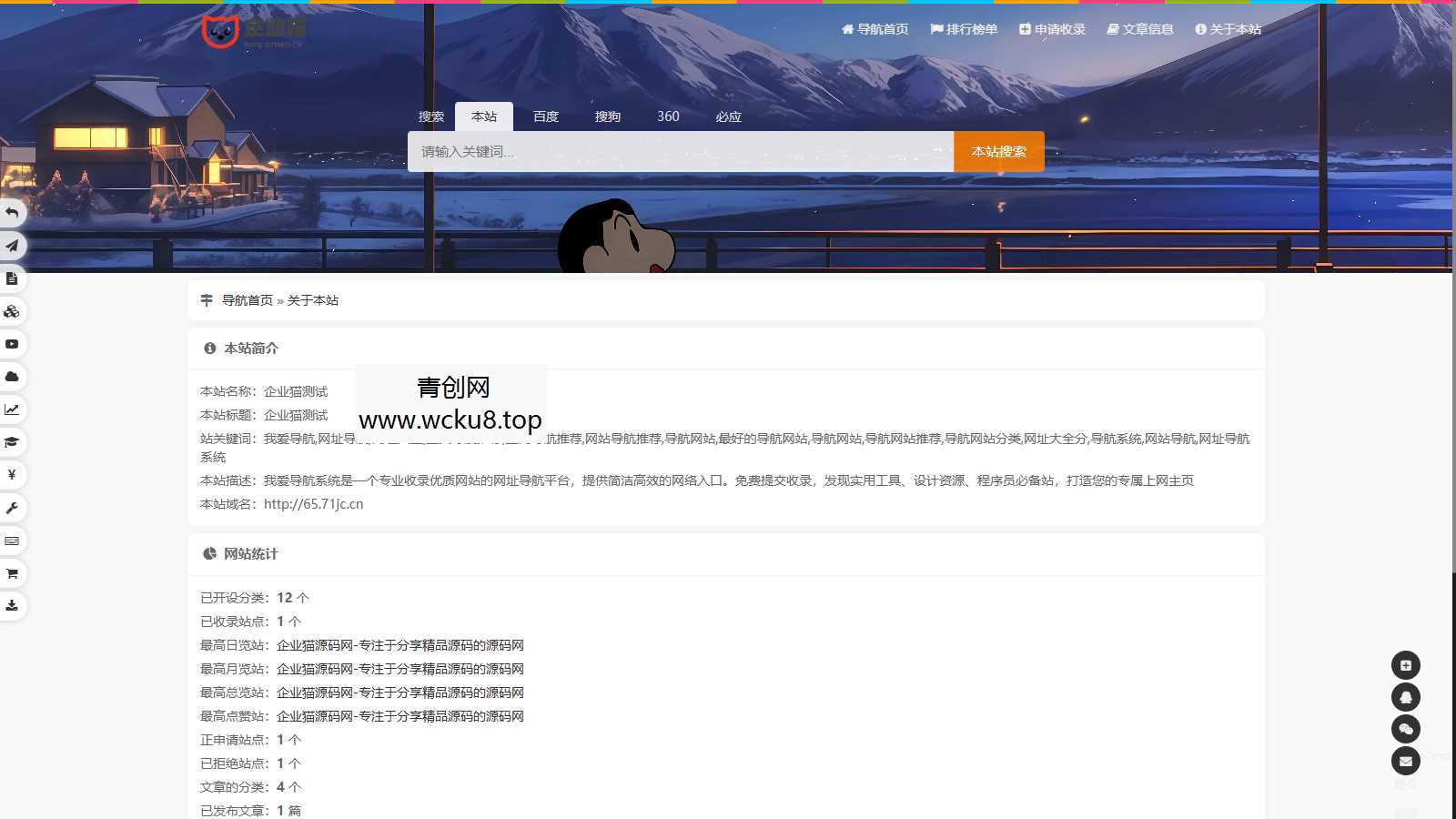
Task: Switch to 必应 search engine
Action: tap(729, 116)
